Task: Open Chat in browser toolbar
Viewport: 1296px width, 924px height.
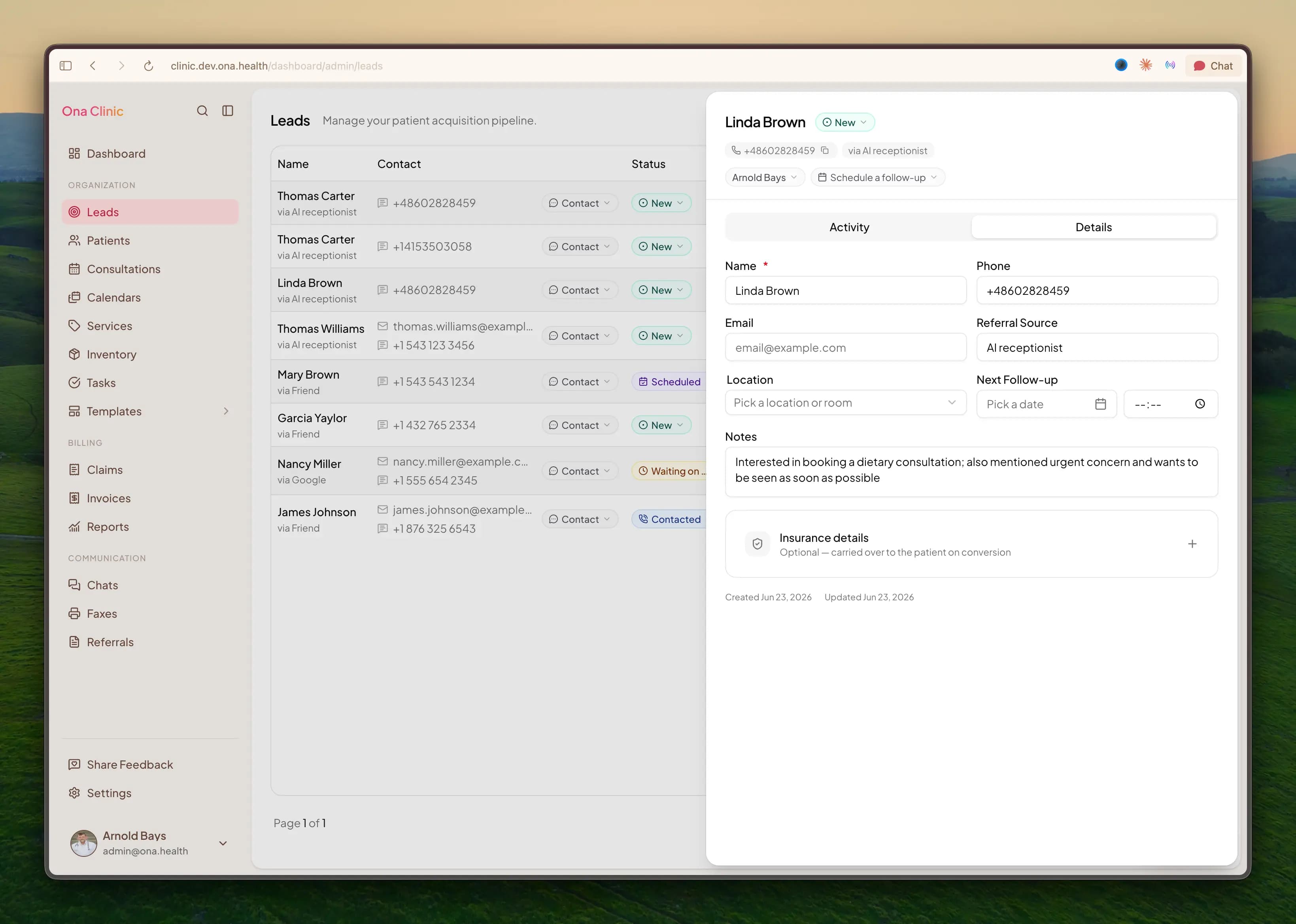Action: [1213, 66]
